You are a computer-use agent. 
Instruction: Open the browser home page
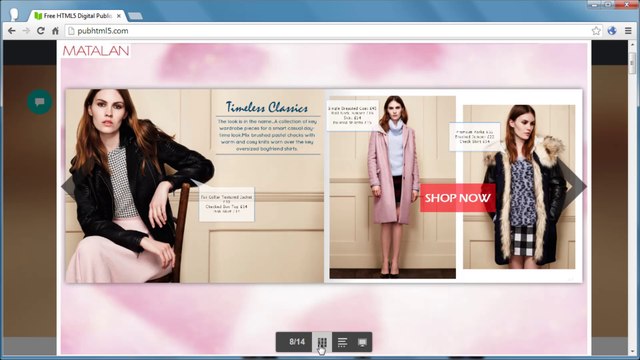55,31
